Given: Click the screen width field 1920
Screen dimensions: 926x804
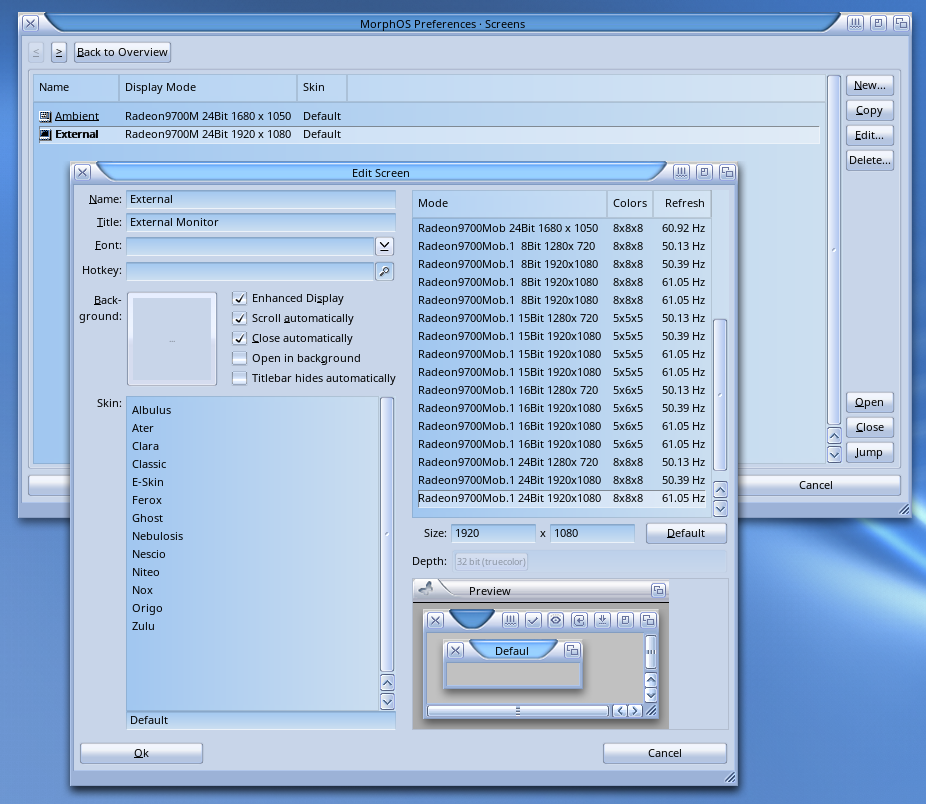Looking at the screenshot, I should [x=493, y=533].
